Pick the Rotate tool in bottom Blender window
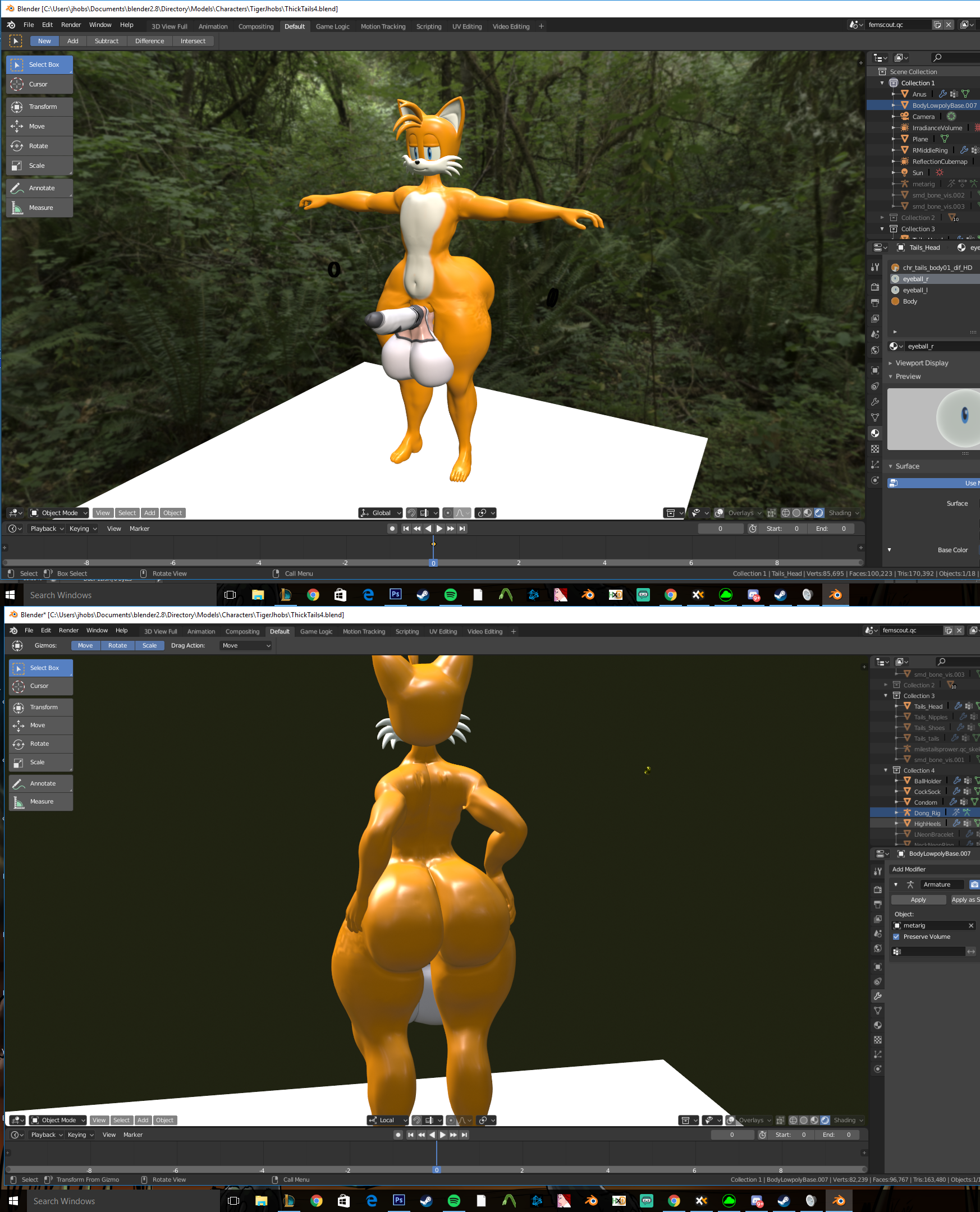This screenshot has height=1212, width=980. click(40, 743)
